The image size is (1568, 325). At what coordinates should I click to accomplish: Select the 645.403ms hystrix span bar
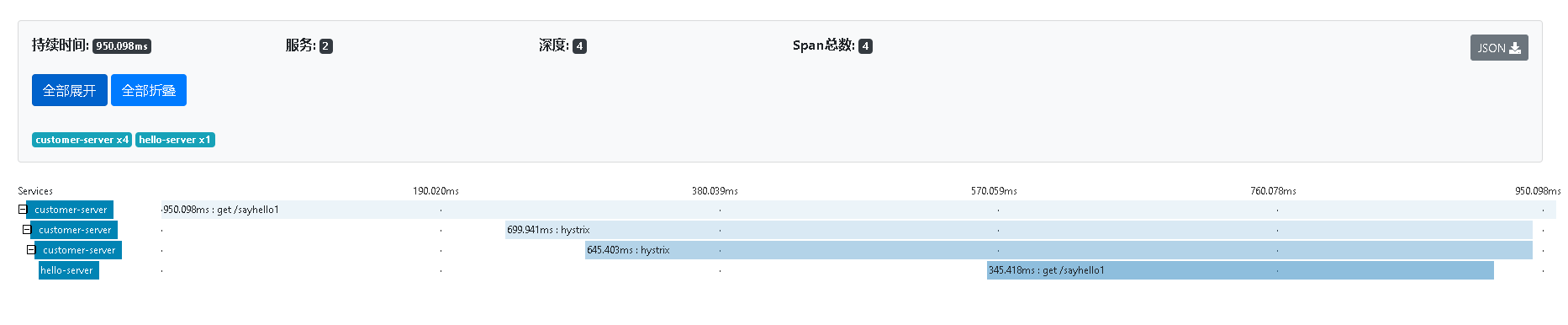click(x=1059, y=250)
